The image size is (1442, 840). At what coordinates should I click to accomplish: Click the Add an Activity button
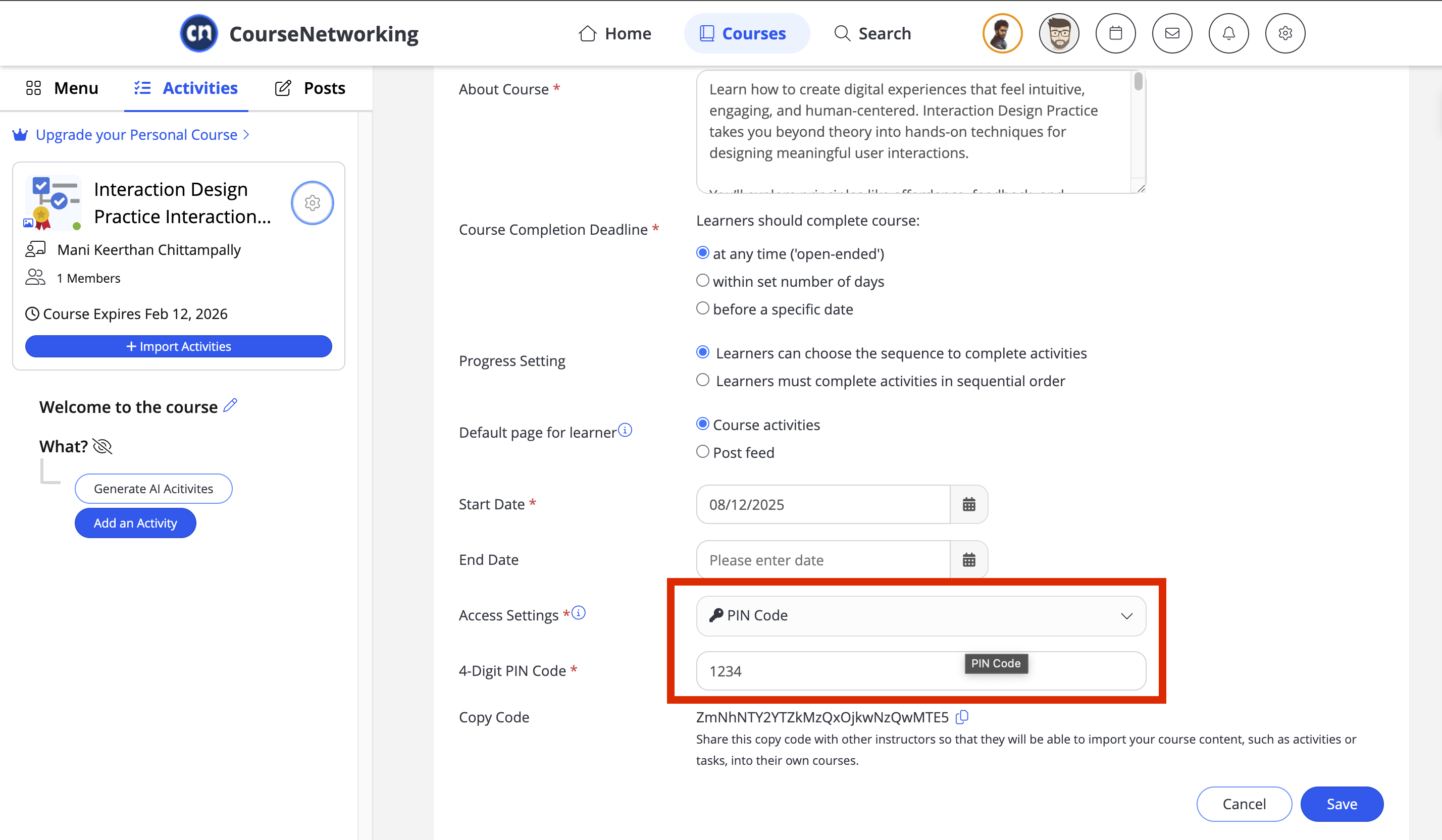(x=135, y=523)
